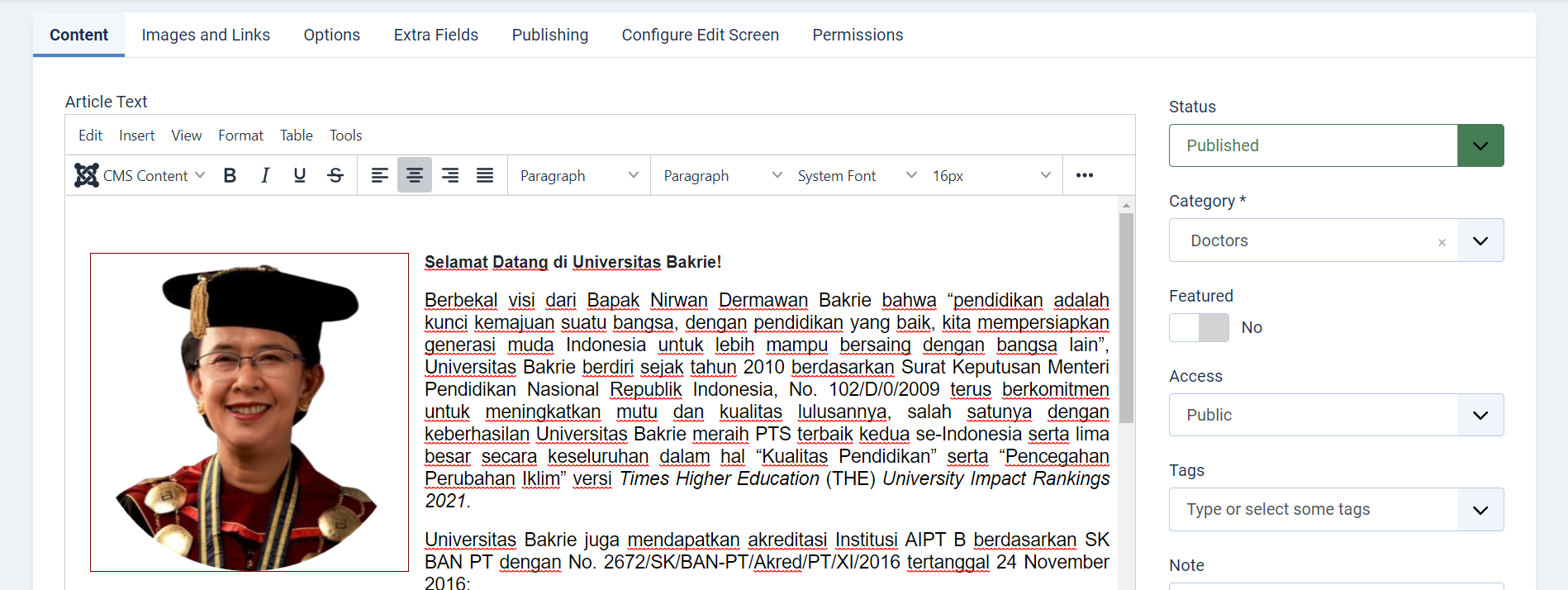
Task: Clear the Doctors category selection
Action: coord(1442,242)
